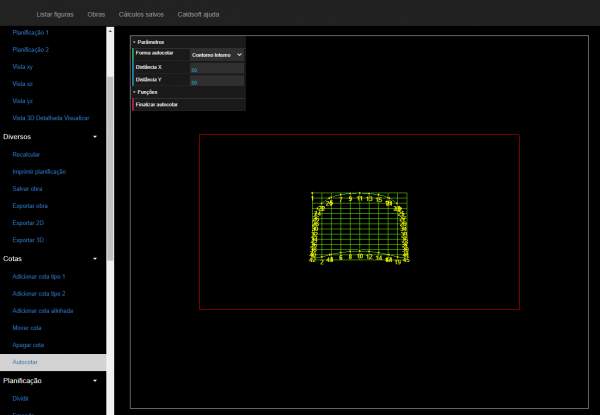Collapse the Diversos section arrow

tap(94, 135)
